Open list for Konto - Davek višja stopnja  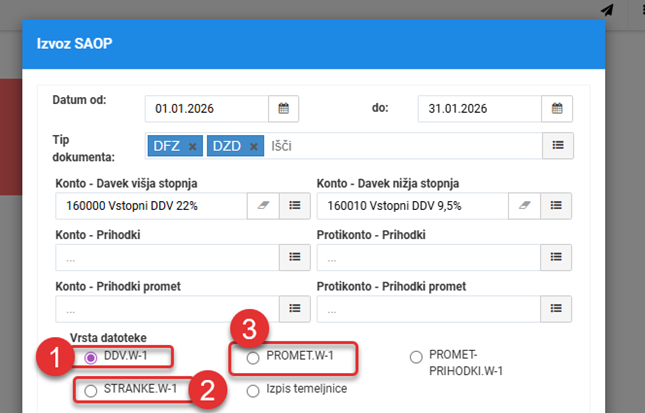pyautogui.click(x=295, y=205)
